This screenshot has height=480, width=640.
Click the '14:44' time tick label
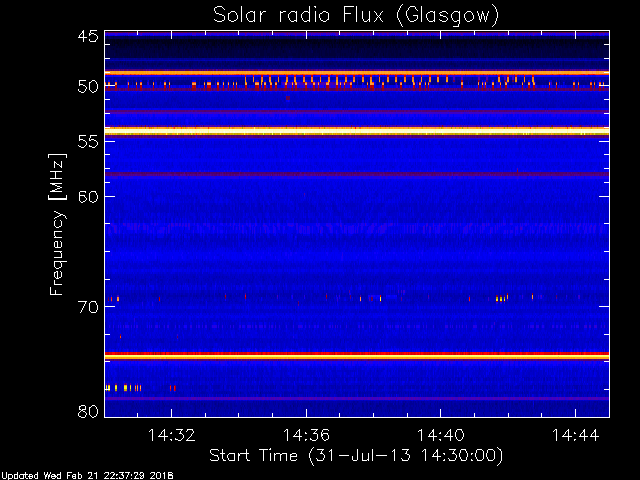pos(575,435)
